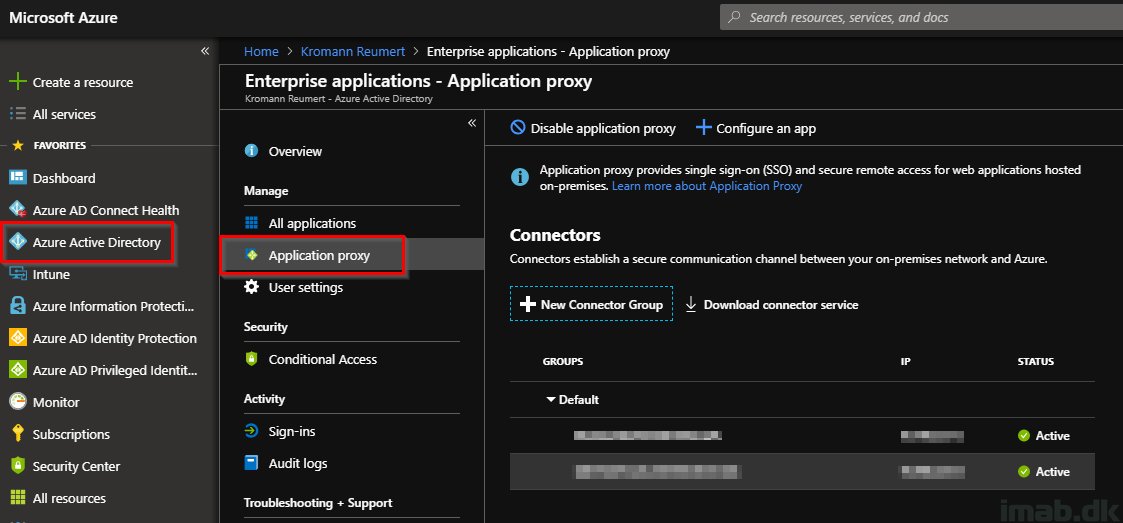Open Learn more about Application Proxy link
The width and height of the screenshot is (1123, 523).
click(707, 186)
